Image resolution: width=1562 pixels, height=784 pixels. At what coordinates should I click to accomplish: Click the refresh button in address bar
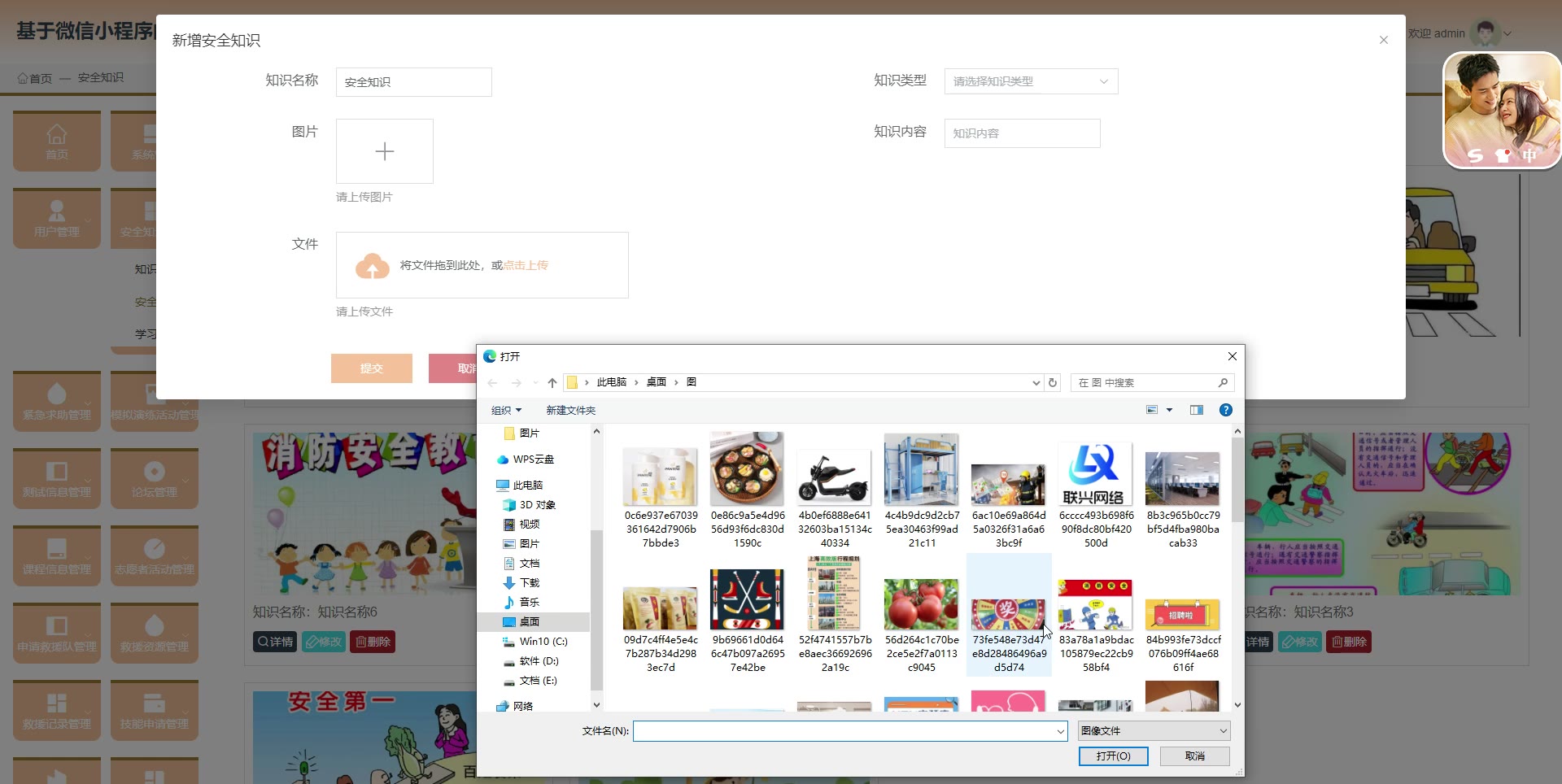[x=1053, y=383]
